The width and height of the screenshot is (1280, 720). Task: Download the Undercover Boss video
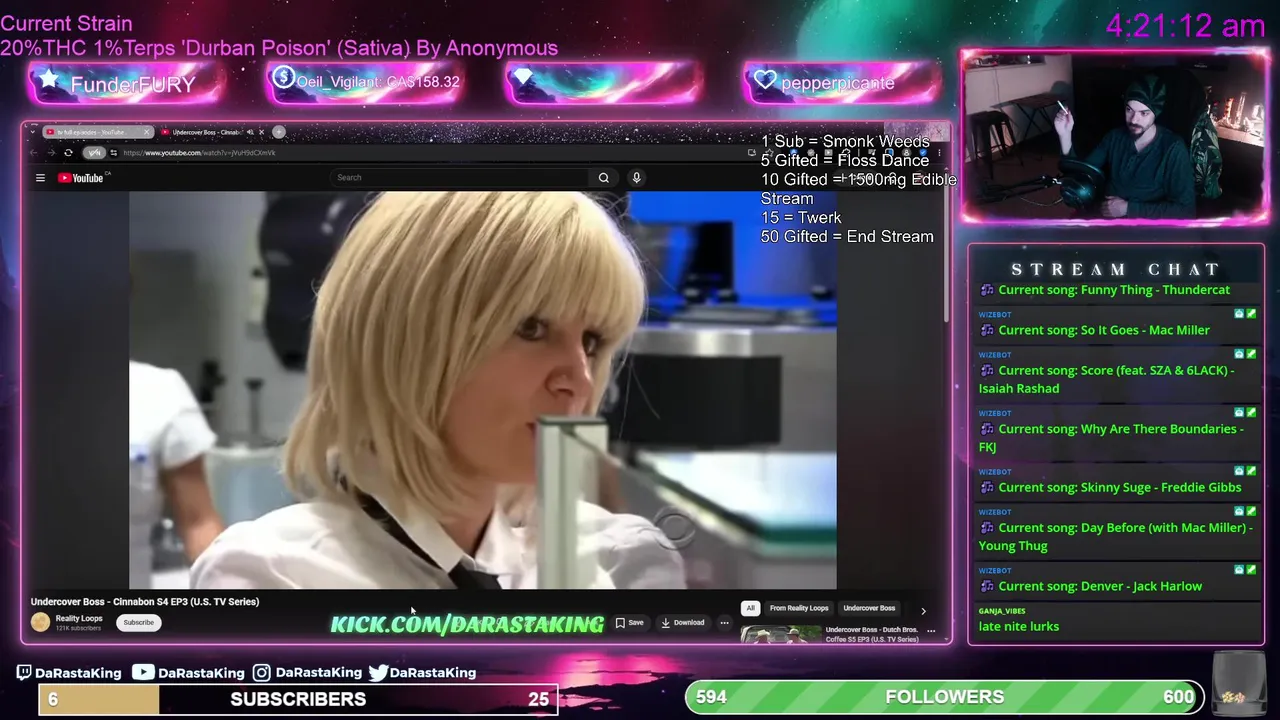pos(682,622)
